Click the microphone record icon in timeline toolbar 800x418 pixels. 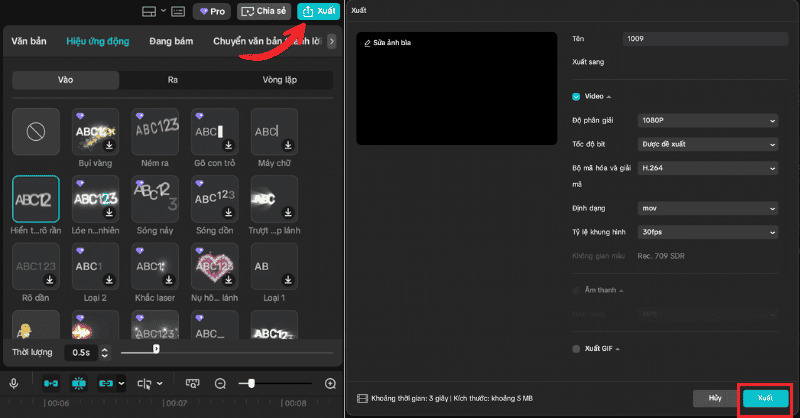14,383
